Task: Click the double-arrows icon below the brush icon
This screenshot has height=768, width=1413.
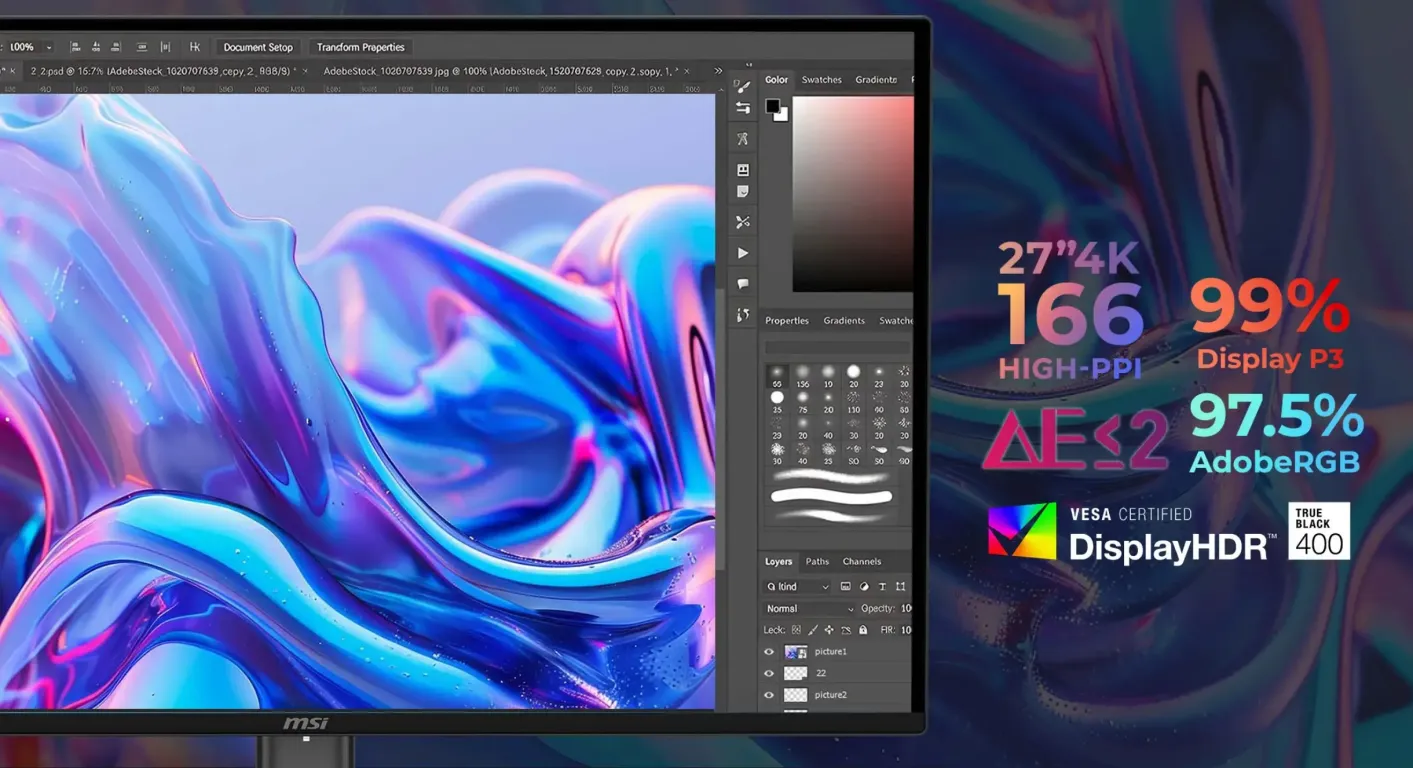Action: pos(742,108)
